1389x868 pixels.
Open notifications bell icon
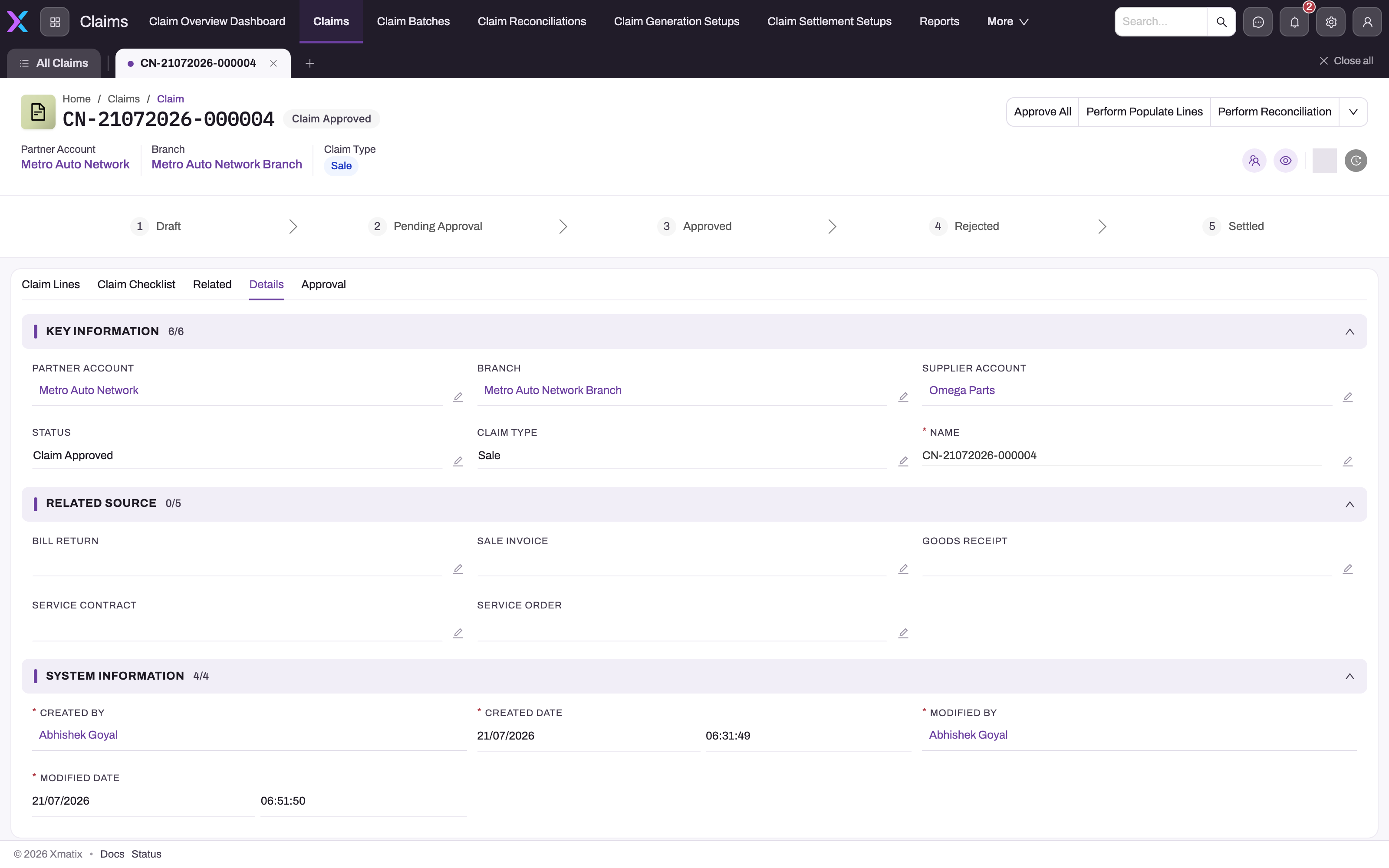(1294, 22)
